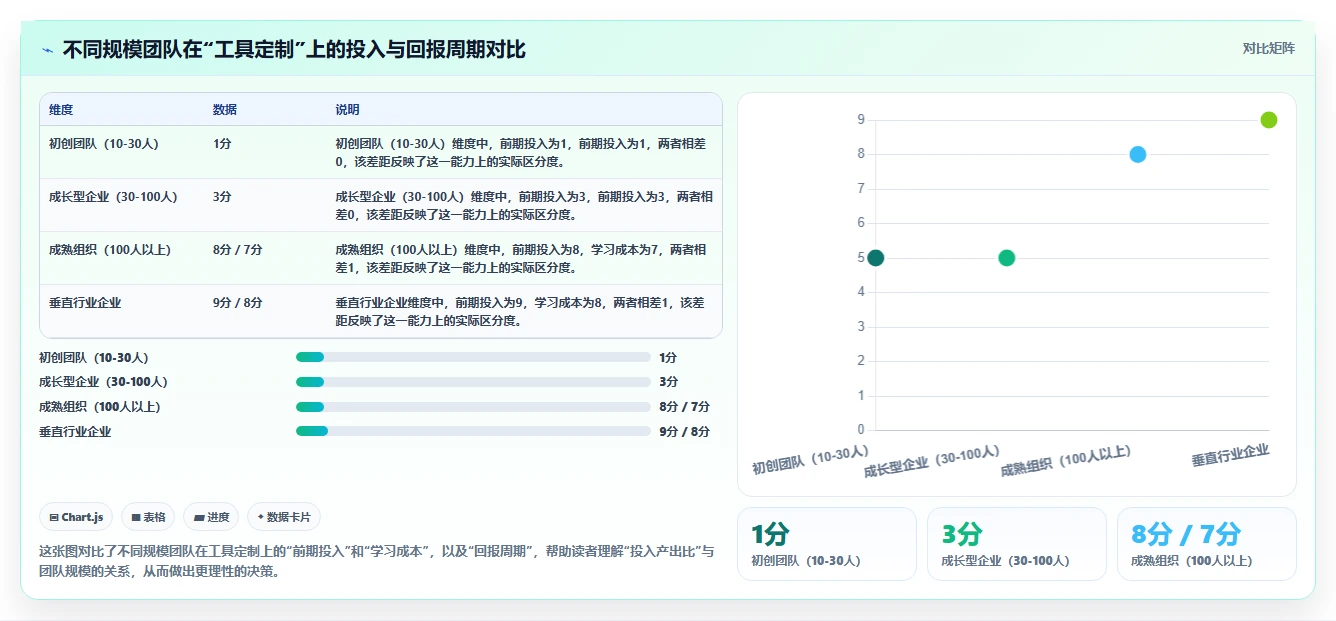Click the 8分 / 7分 value in the table
The width and height of the screenshot is (1336, 621).
coord(238,250)
